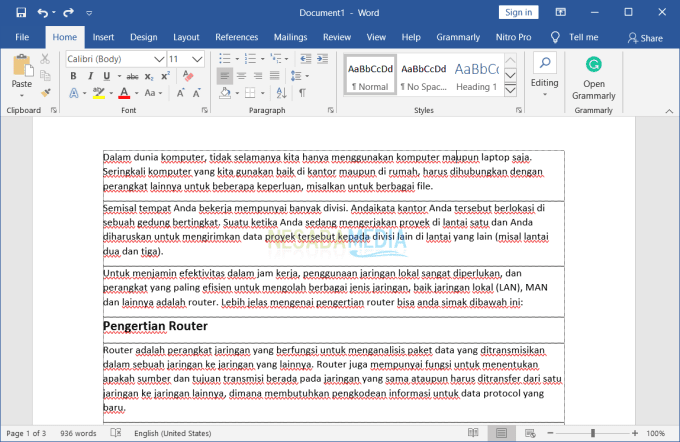Select the Format Painter brush

[45, 92]
